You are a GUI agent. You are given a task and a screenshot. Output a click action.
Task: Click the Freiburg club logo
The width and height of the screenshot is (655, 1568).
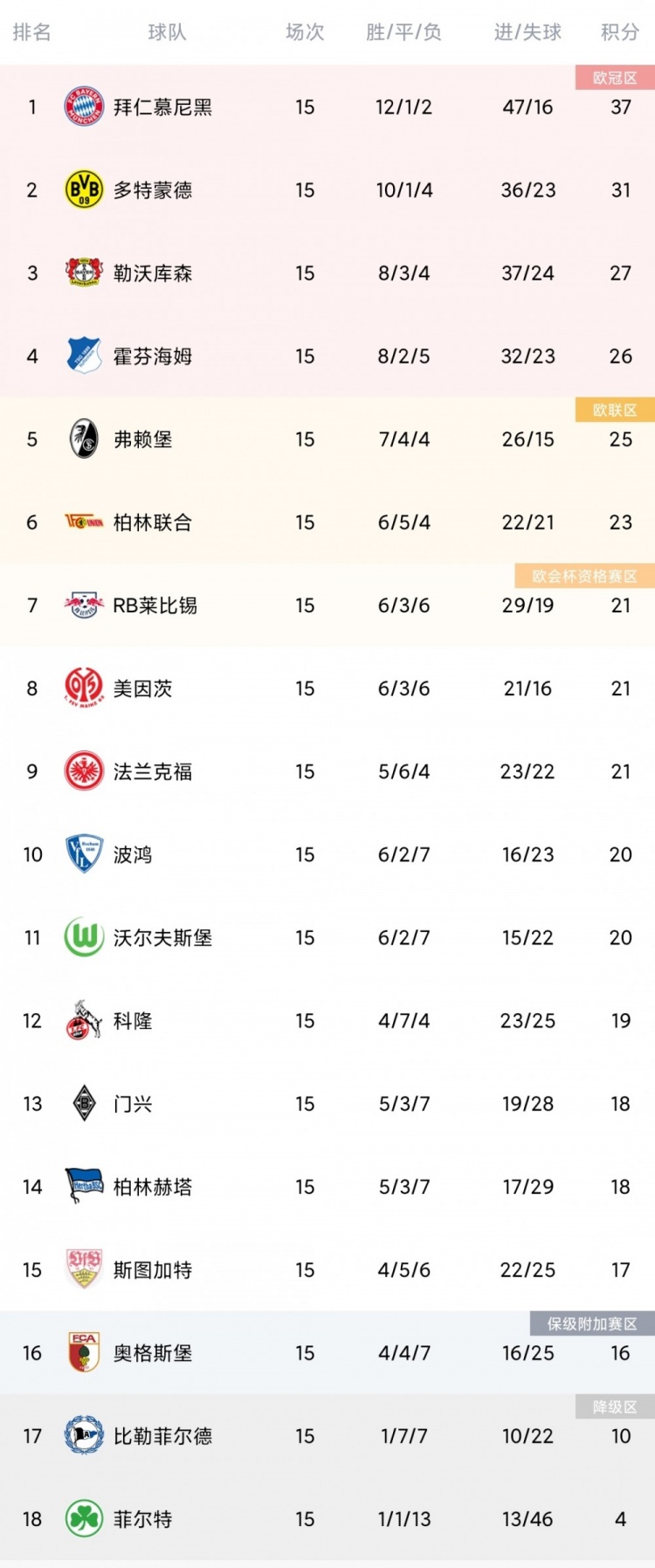coord(84,439)
